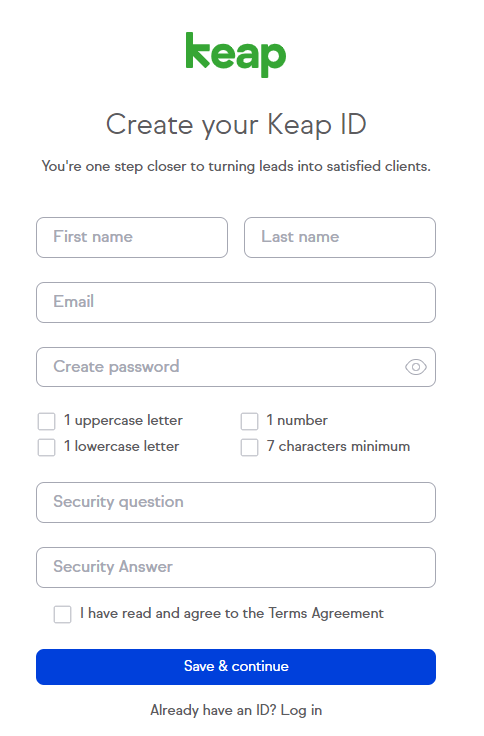Follow the Log in link
The image size is (484, 736).
pos(301,710)
